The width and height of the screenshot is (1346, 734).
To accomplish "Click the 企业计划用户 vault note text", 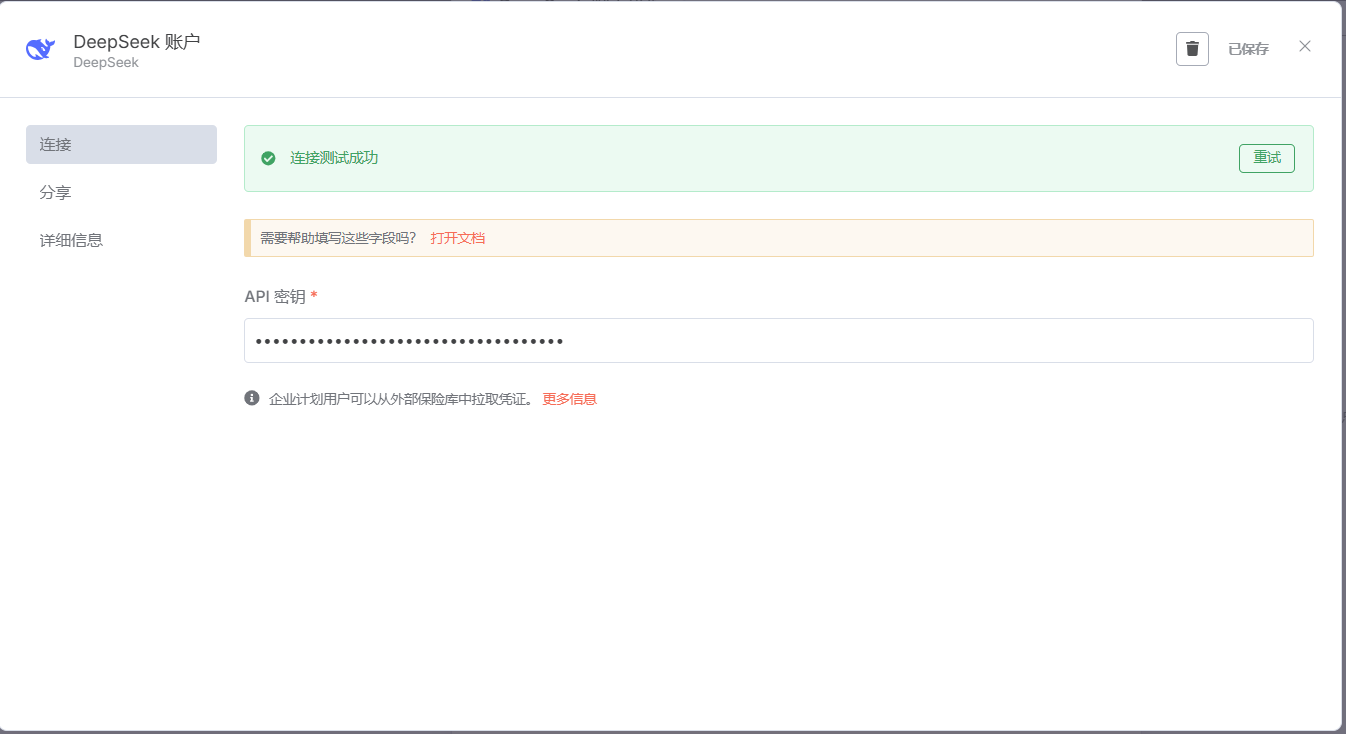I will click(x=402, y=399).
